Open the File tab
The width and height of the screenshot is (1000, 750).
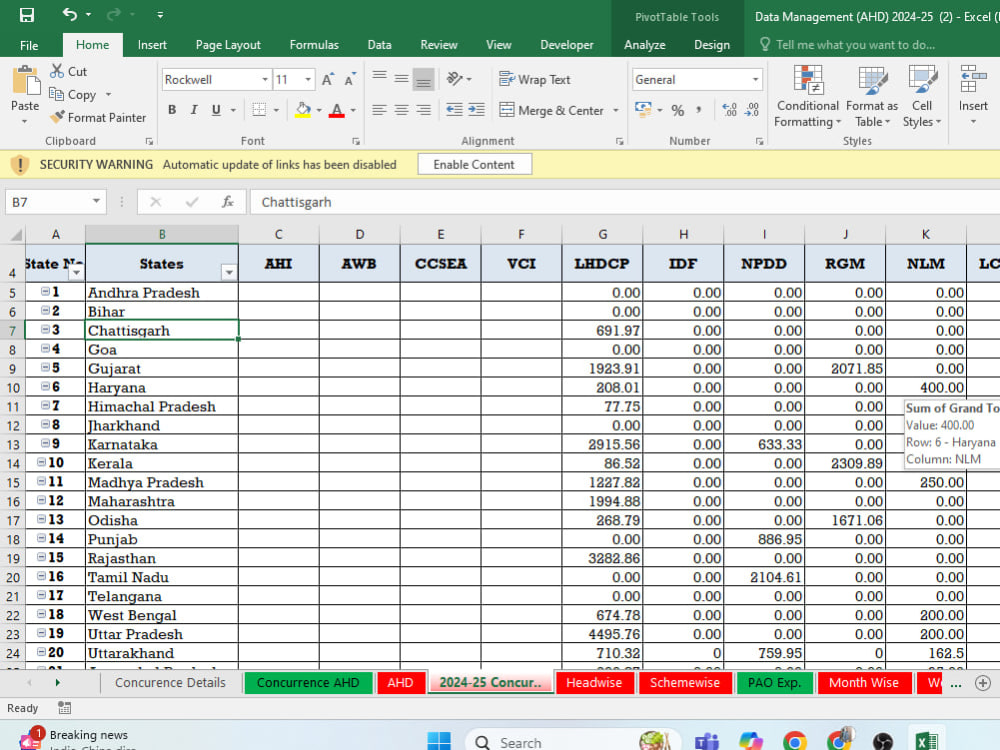[29, 45]
